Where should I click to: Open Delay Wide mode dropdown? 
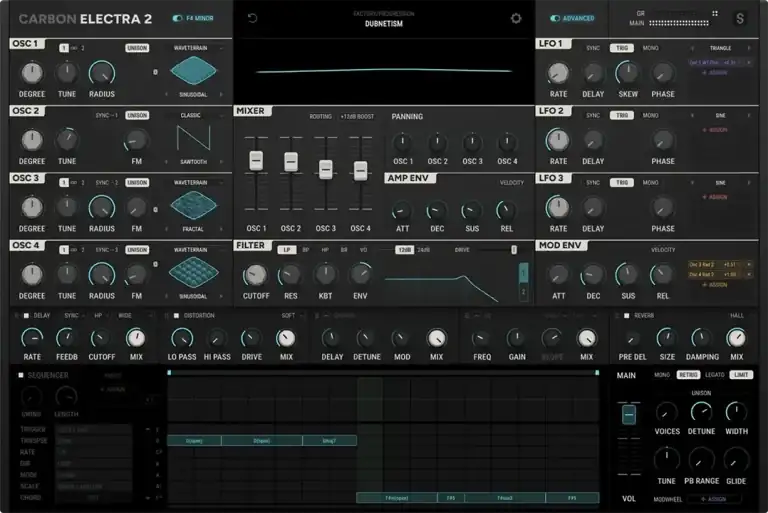tap(135, 316)
